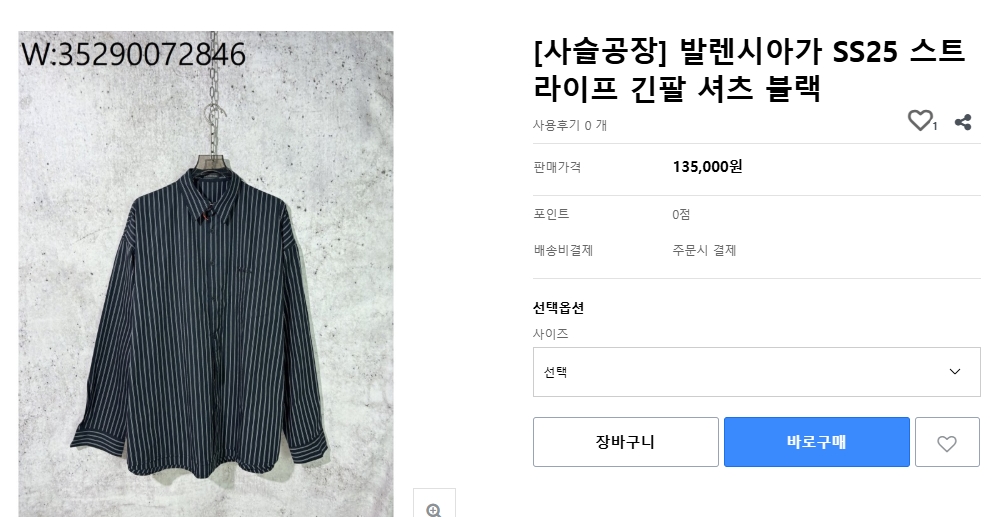Screen dimensions: 997x517
Task: Click the 판매가격 label
Action: pos(557,167)
